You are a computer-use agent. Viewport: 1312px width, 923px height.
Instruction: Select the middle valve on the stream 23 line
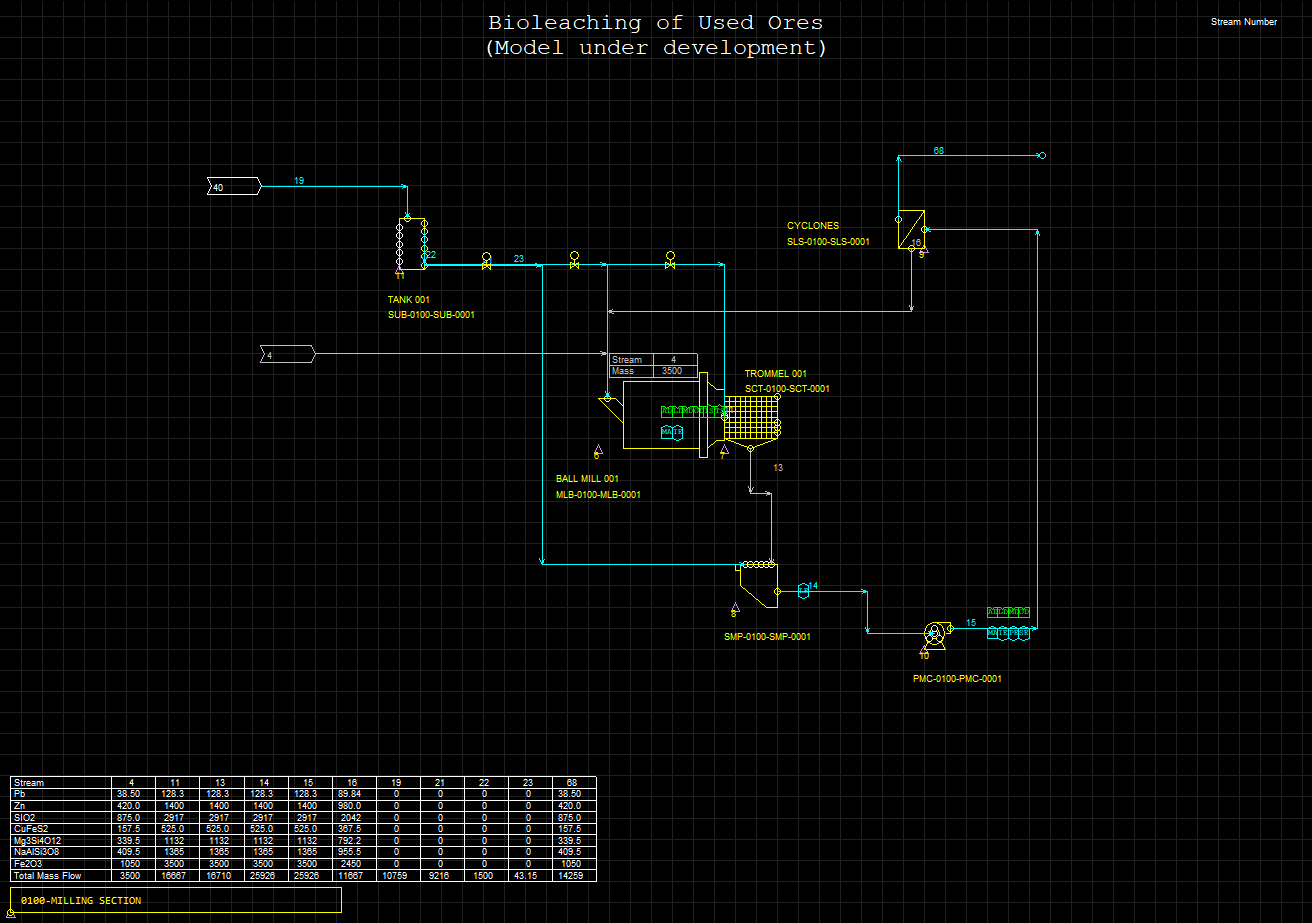click(574, 262)
